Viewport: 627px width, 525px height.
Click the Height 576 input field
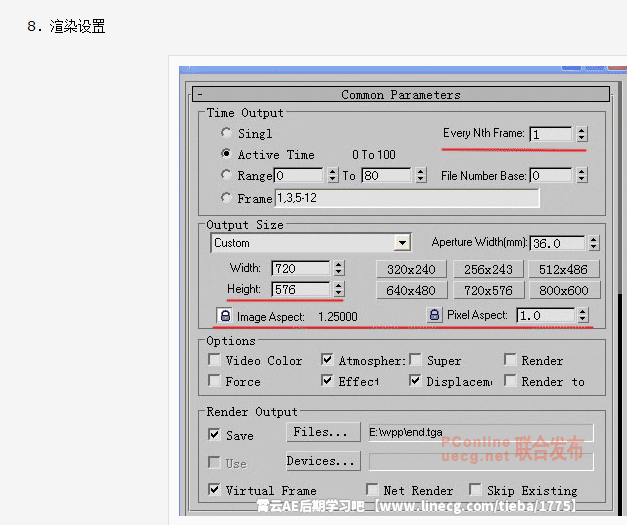(x=301, y=289)
